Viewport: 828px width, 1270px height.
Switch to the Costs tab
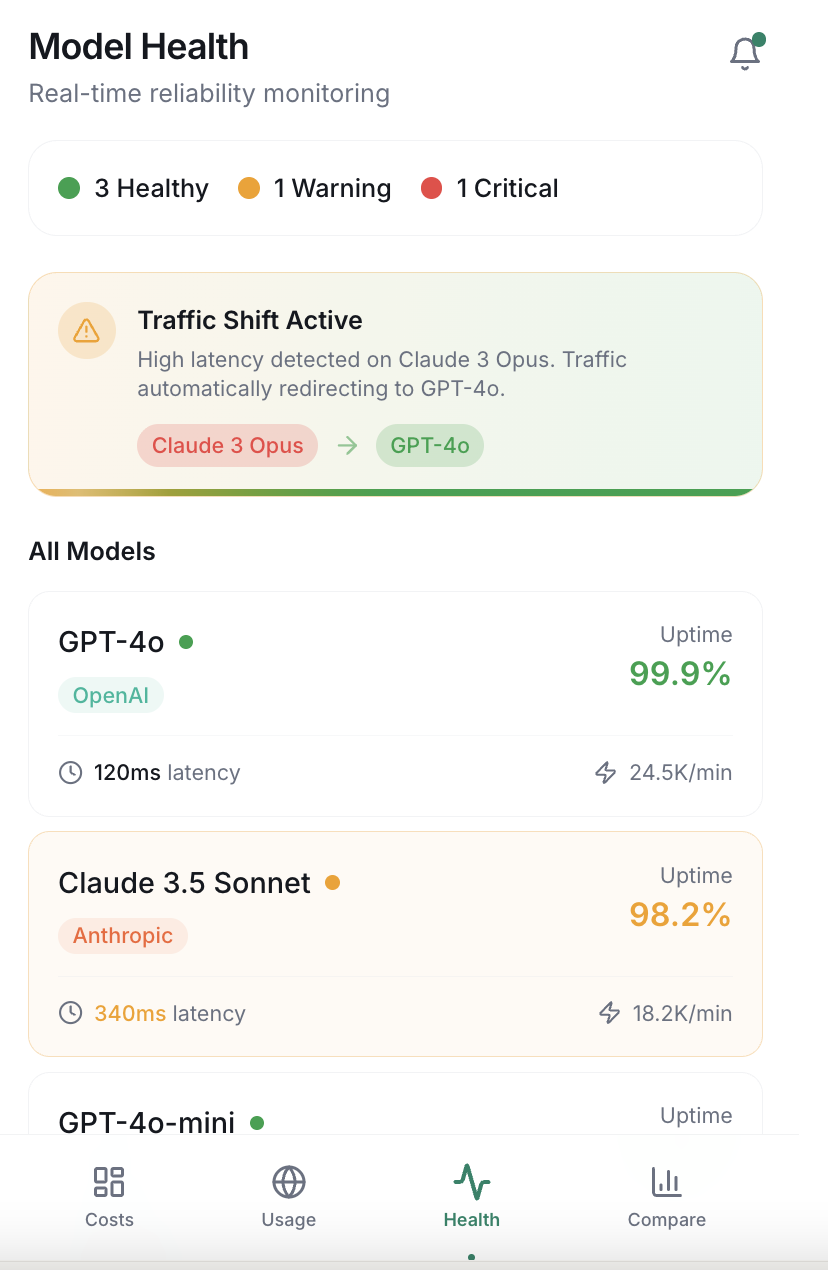click(109, 1196)
